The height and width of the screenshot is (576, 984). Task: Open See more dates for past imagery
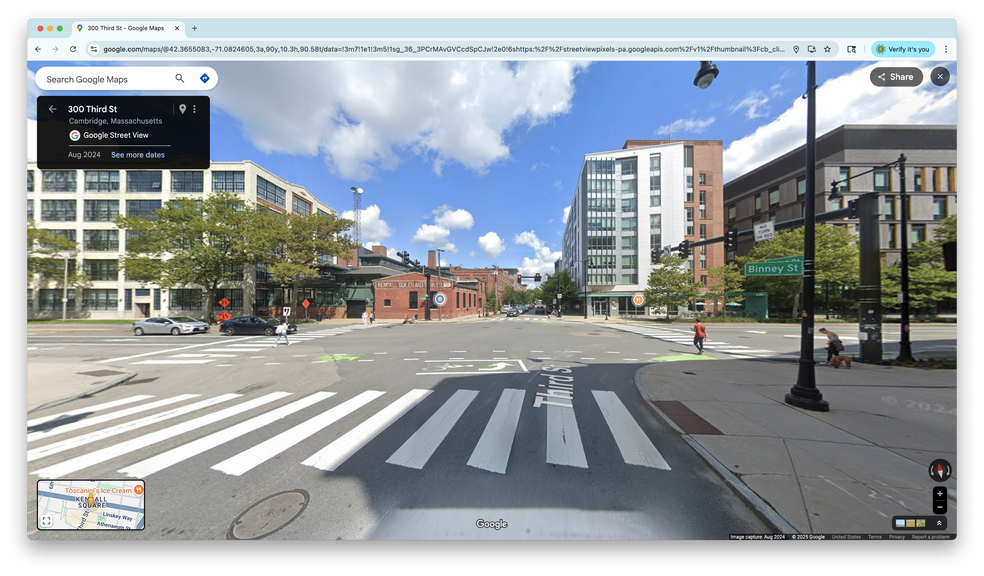click(x=137, y=154)
